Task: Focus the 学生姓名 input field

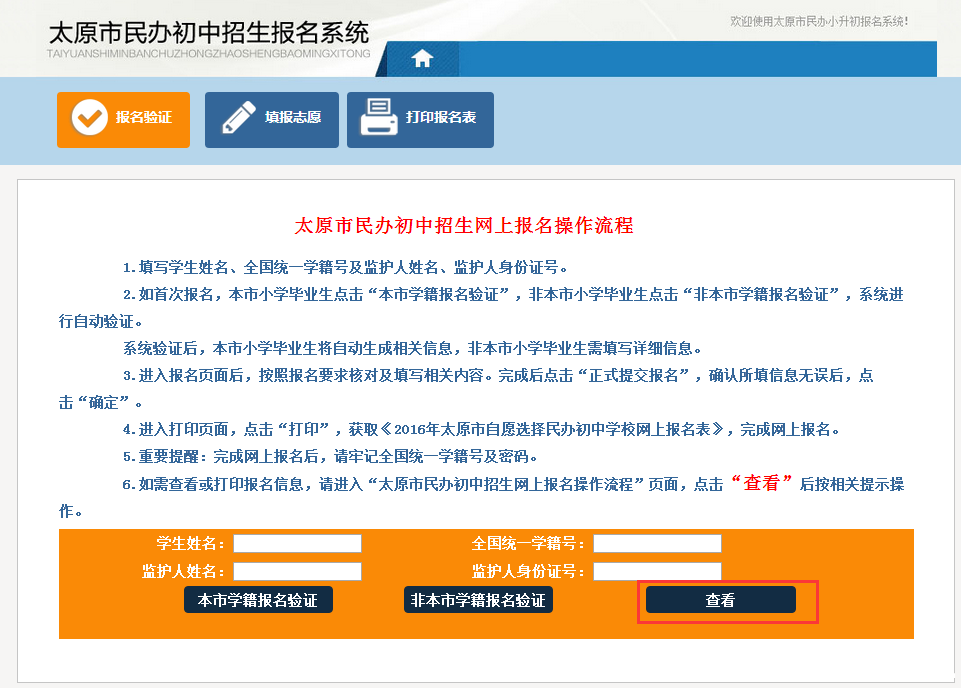Action: point(297,544)
